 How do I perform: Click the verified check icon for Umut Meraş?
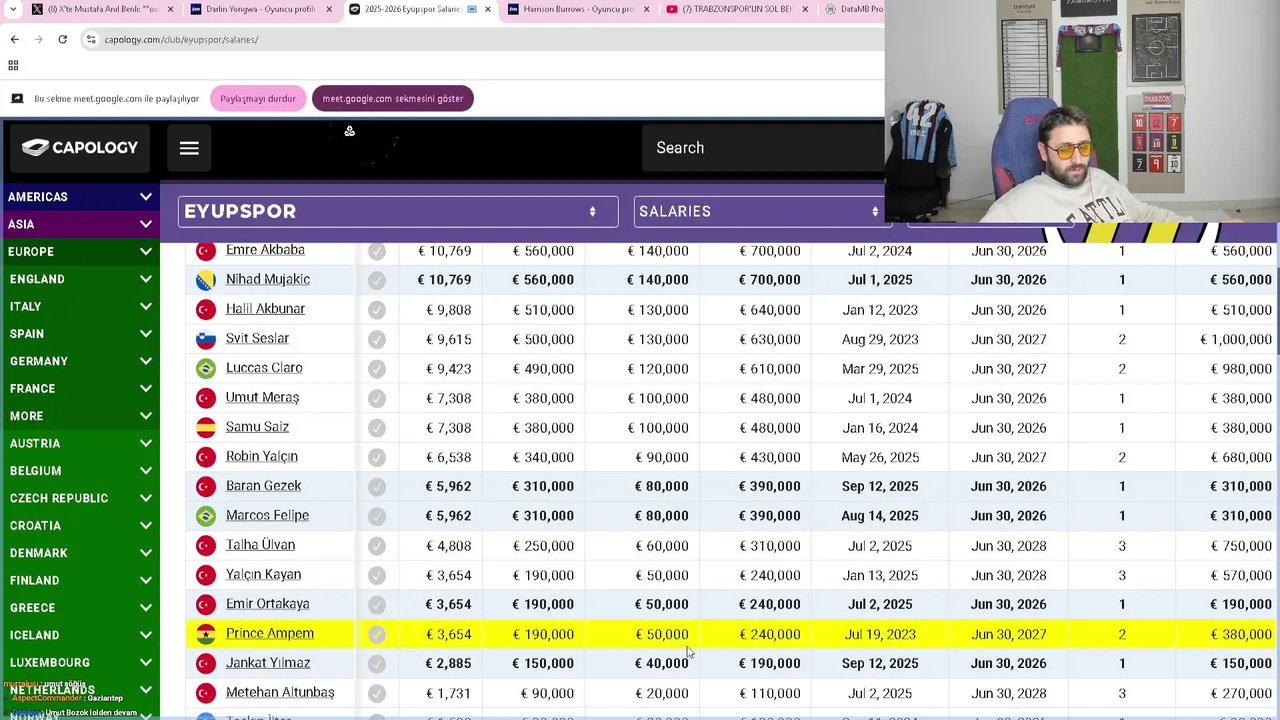[x=377, y=398]
